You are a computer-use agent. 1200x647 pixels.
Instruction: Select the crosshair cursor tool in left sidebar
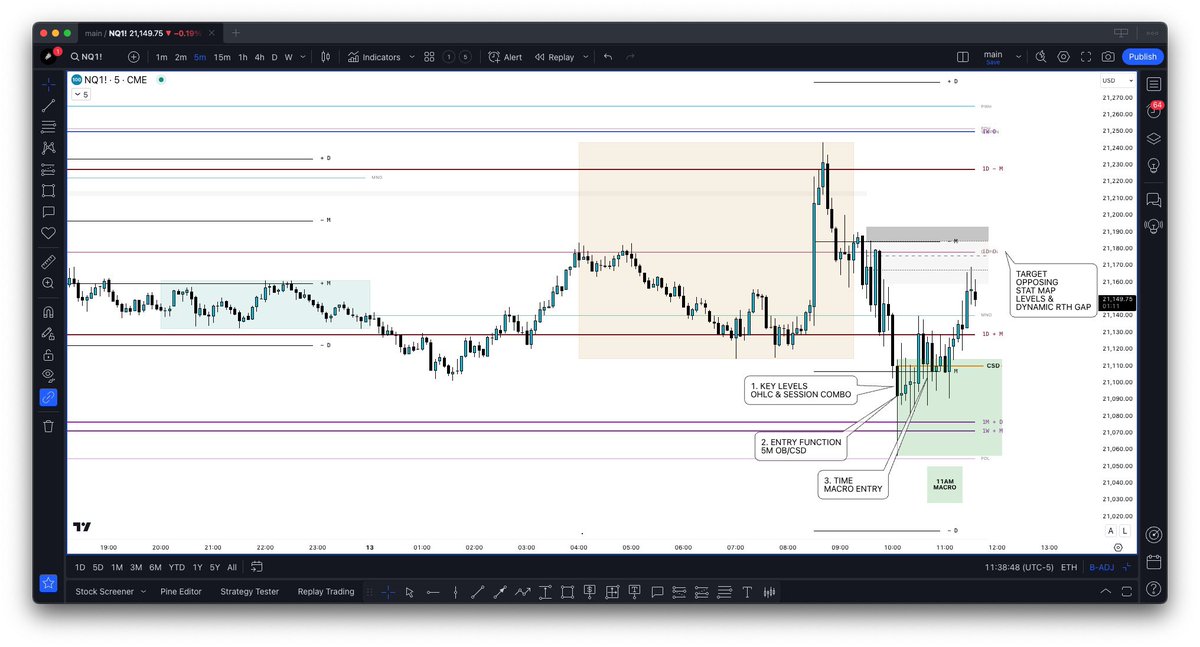[48, 84]
